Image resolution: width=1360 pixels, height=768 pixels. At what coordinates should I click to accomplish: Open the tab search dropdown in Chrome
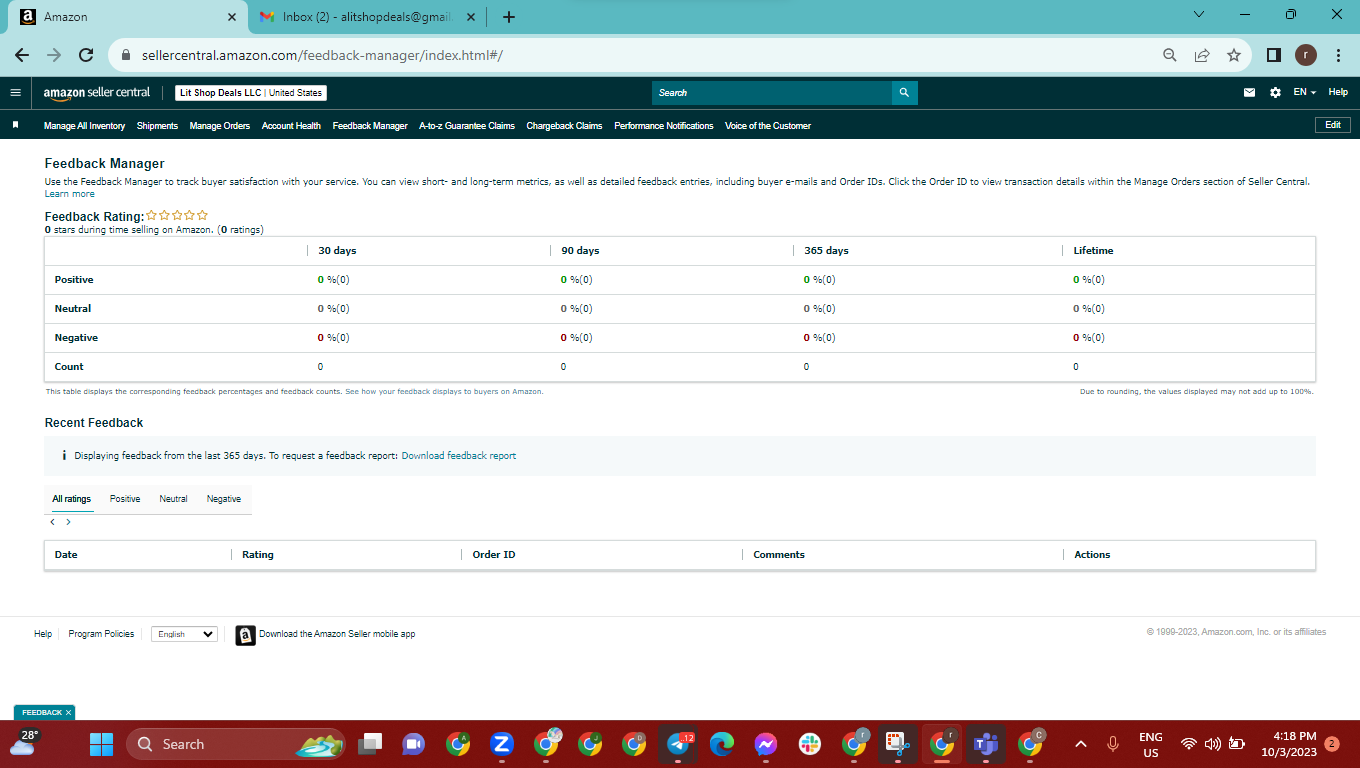(x=1199, y=15)
